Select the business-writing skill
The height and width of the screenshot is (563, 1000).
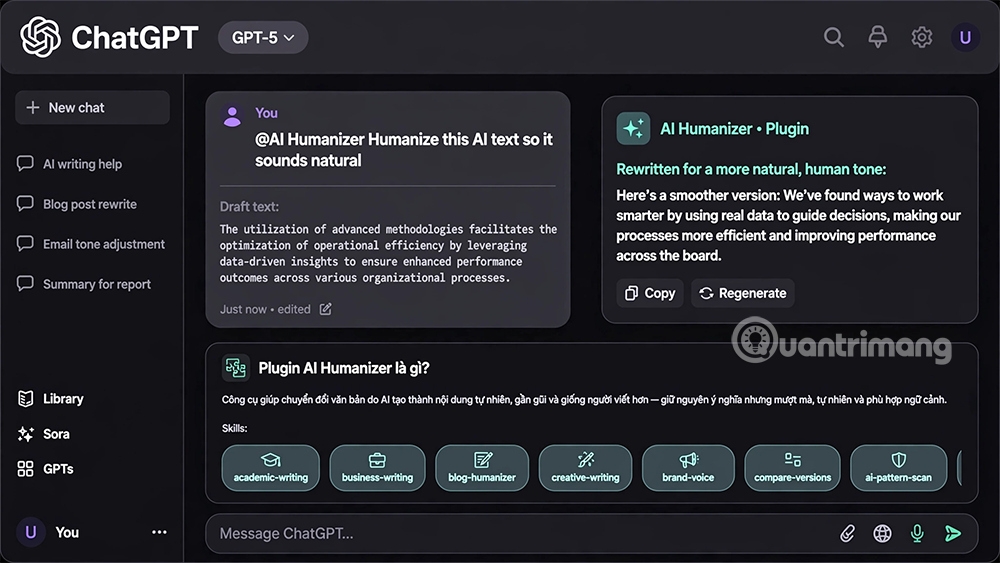tap(377, 468)
